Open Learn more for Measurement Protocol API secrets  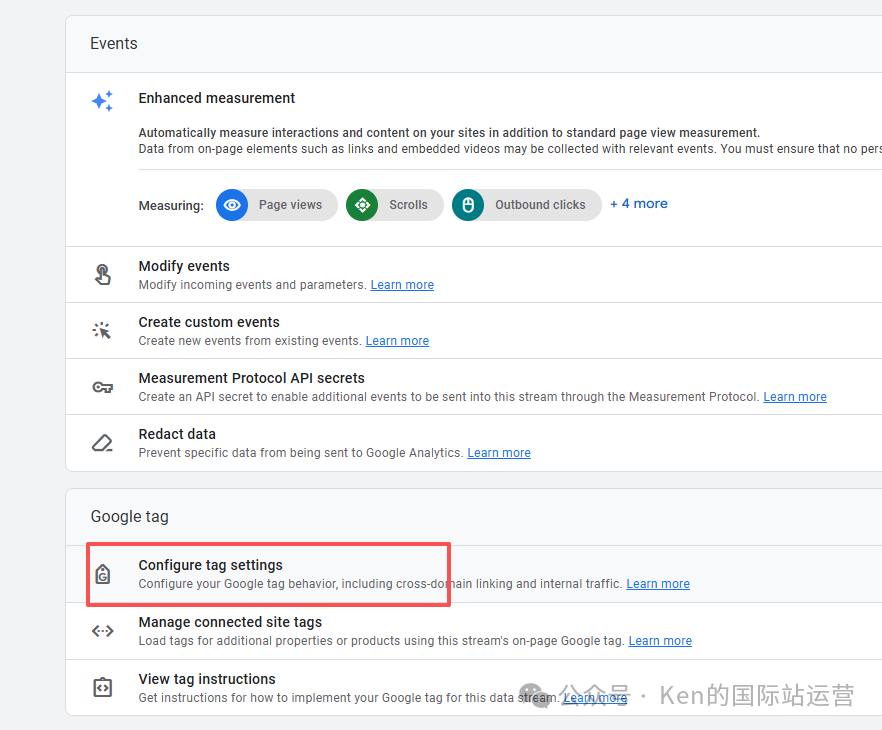(x=795, y=396)
